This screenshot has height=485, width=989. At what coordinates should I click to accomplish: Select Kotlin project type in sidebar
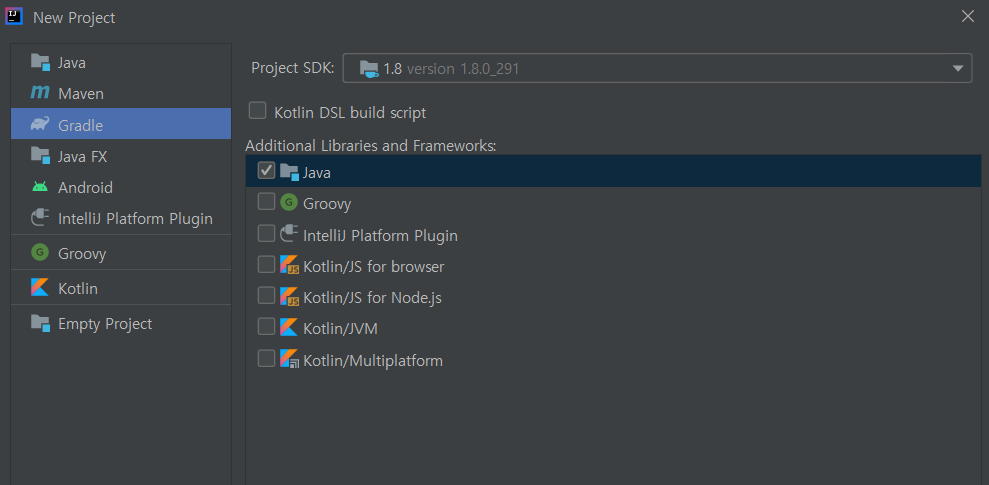(121, 288)
